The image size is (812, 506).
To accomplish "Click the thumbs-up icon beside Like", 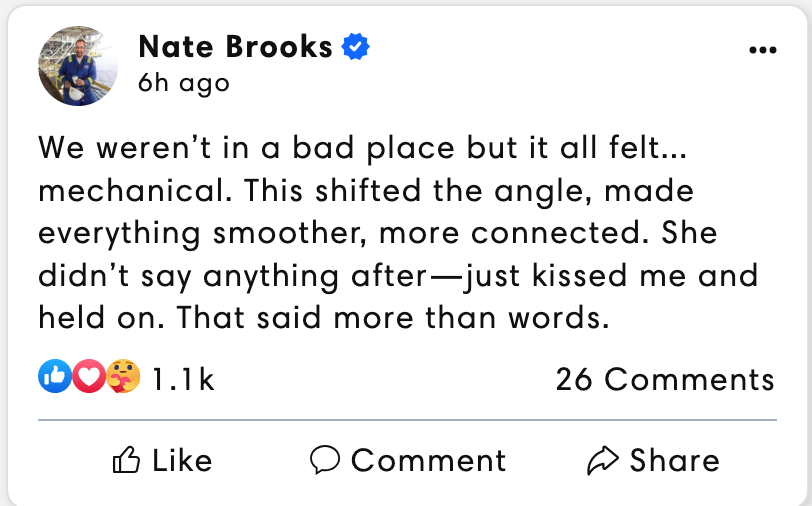I will pos(127,460).
